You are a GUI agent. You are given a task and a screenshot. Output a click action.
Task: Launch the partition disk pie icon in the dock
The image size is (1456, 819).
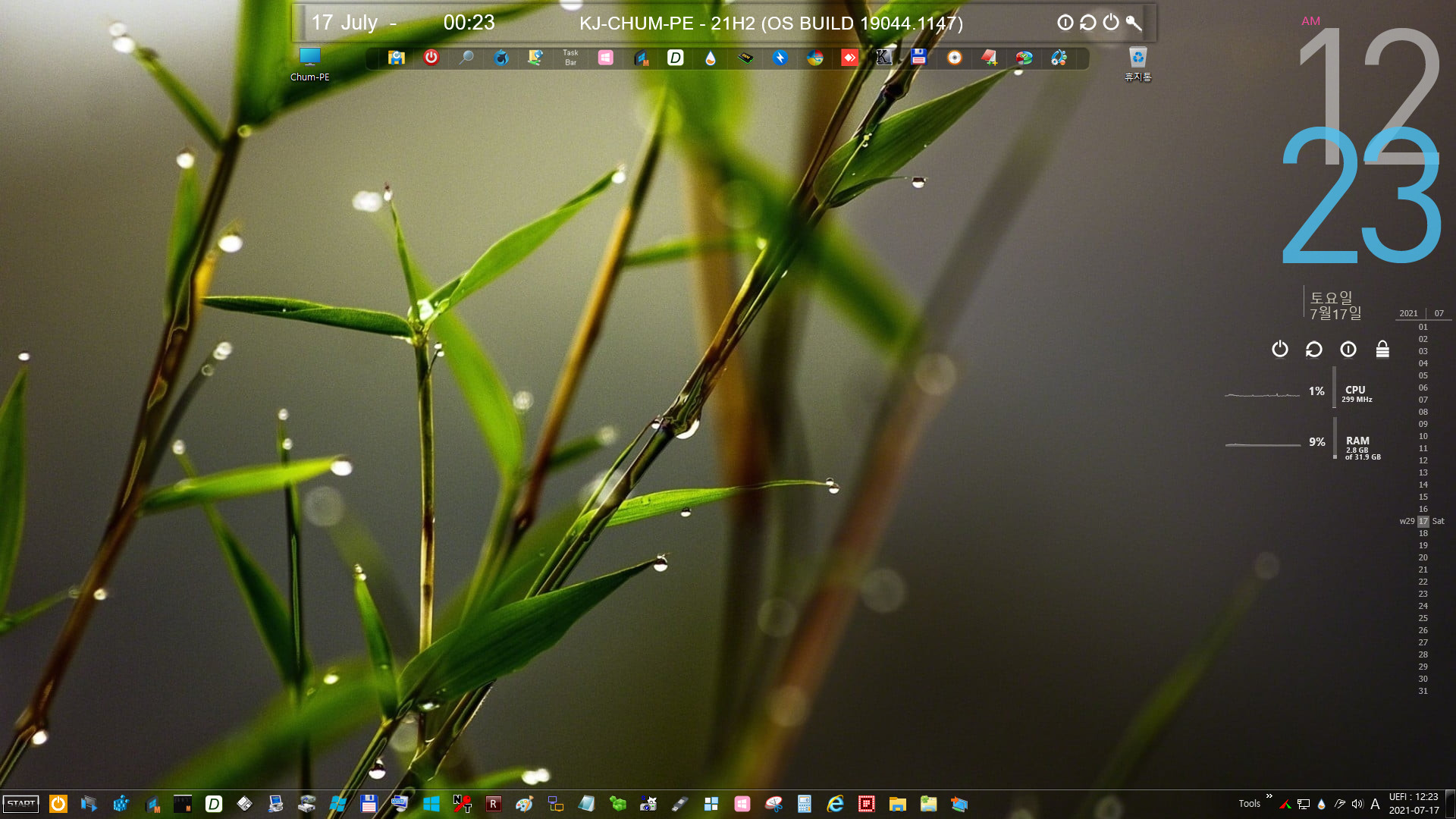pyautogui.click(x=1024, y=58)
